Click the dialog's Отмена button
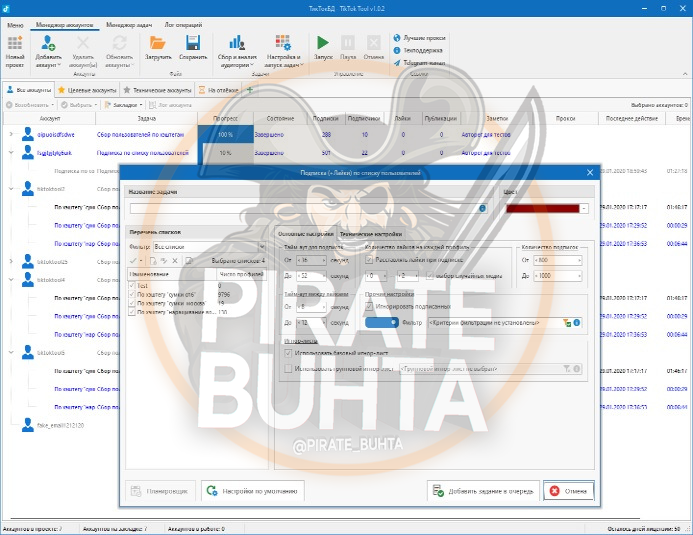Screen dimensions: 693x535 point(568,491)
